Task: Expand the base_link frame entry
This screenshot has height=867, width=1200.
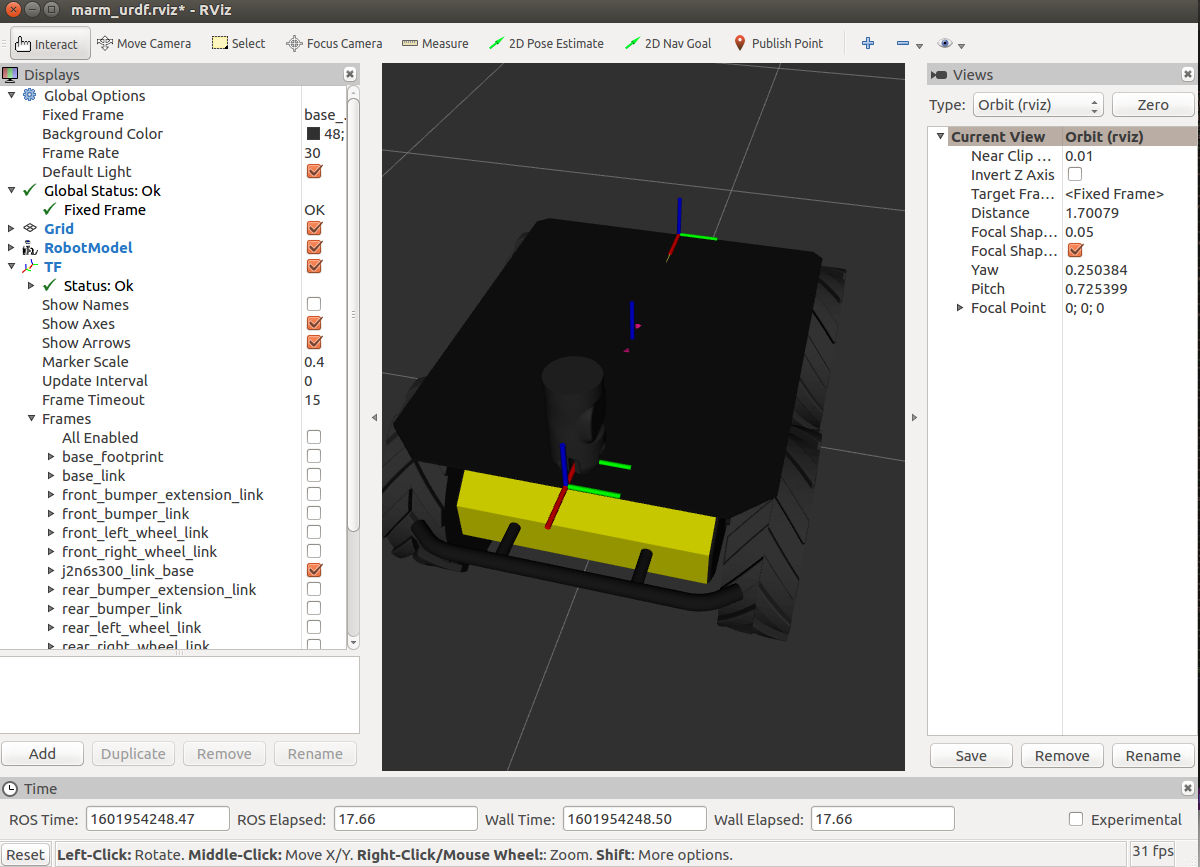Action: (51, 475)
